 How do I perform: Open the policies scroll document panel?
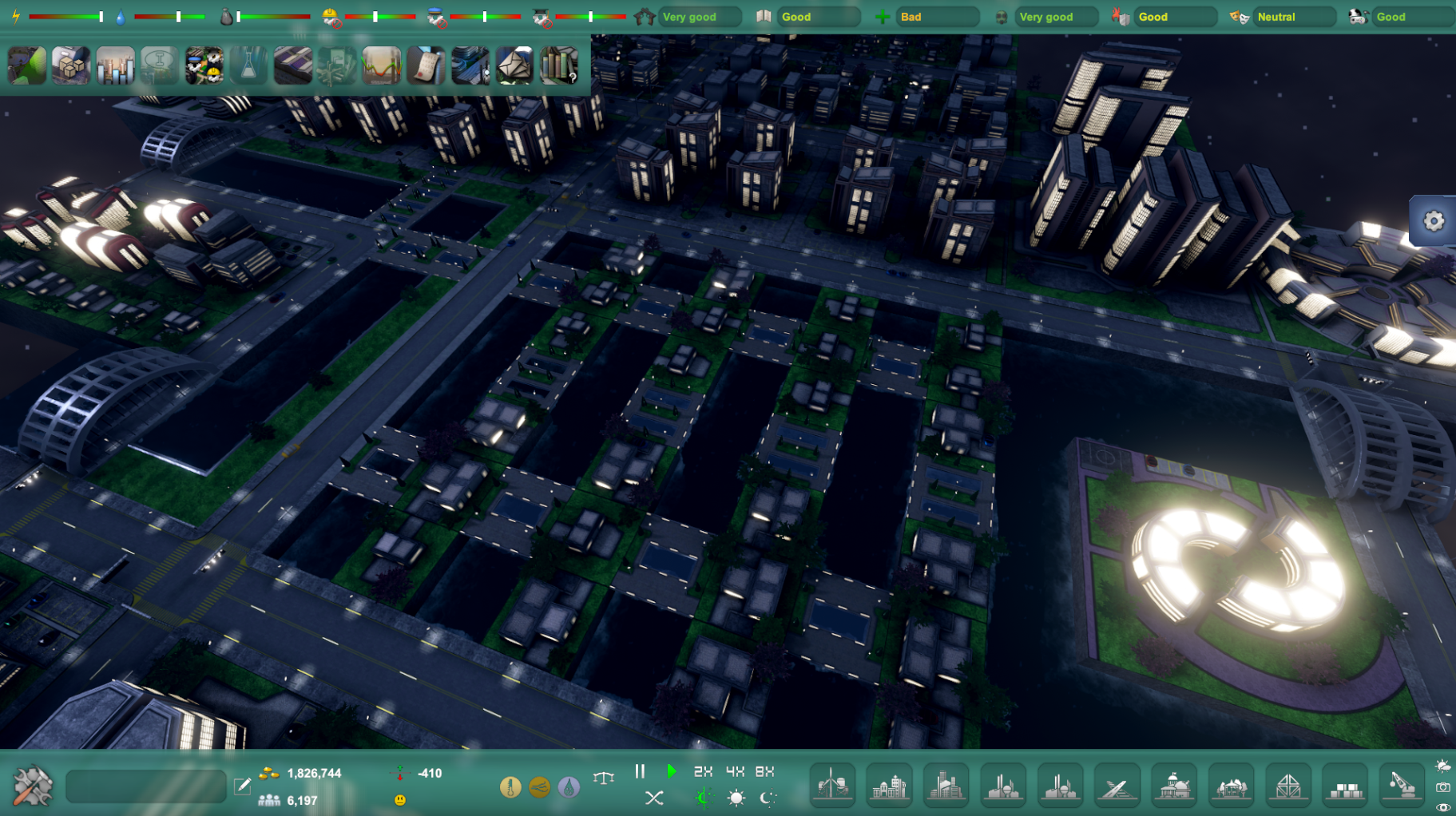[426, 65]
